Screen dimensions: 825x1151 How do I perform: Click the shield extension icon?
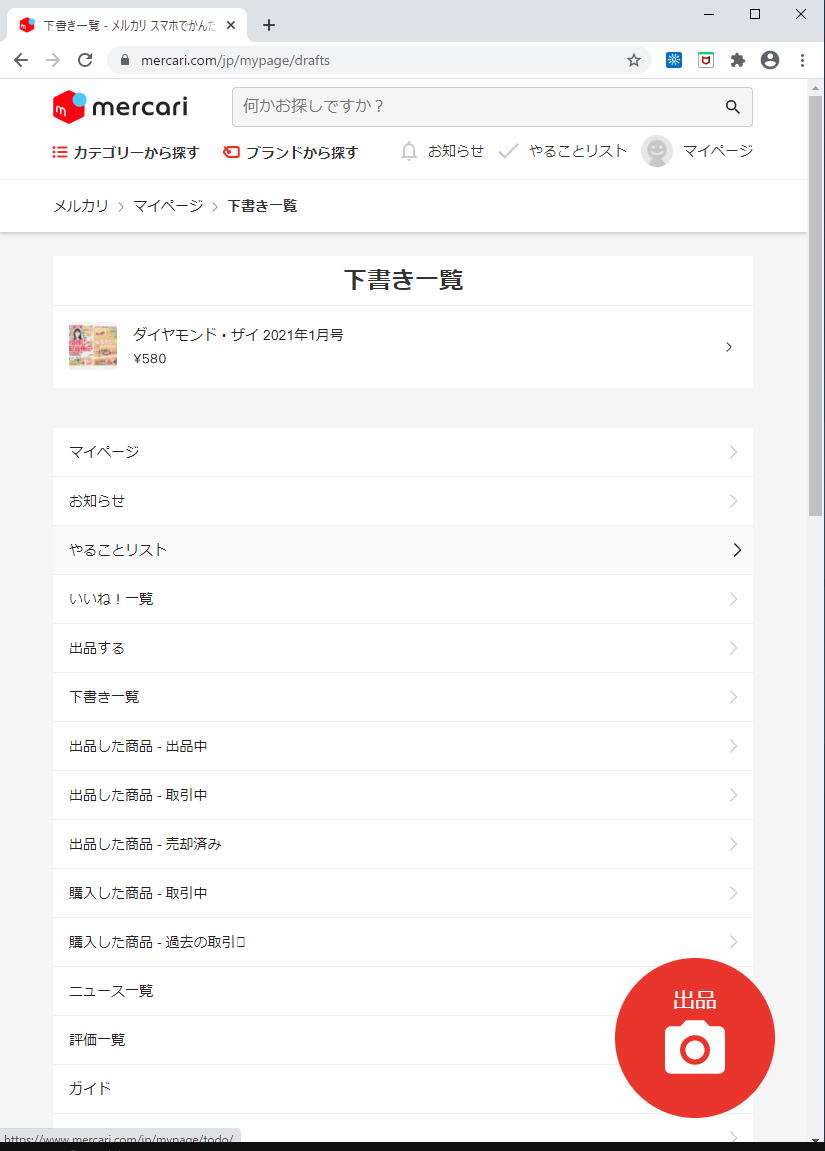(706, 60)
